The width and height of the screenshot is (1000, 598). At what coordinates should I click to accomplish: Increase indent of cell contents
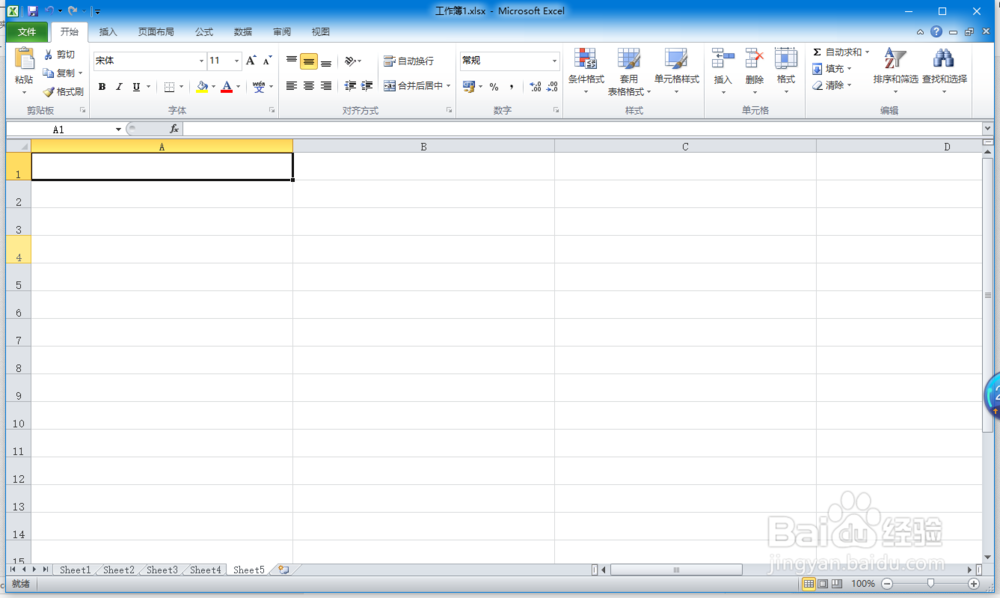367,86
